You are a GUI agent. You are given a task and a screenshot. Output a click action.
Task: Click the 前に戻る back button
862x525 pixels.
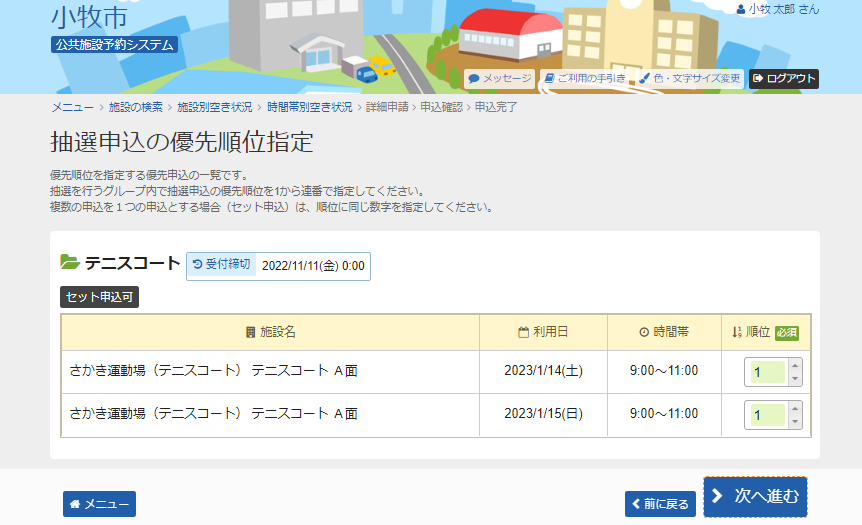(660, 503)
